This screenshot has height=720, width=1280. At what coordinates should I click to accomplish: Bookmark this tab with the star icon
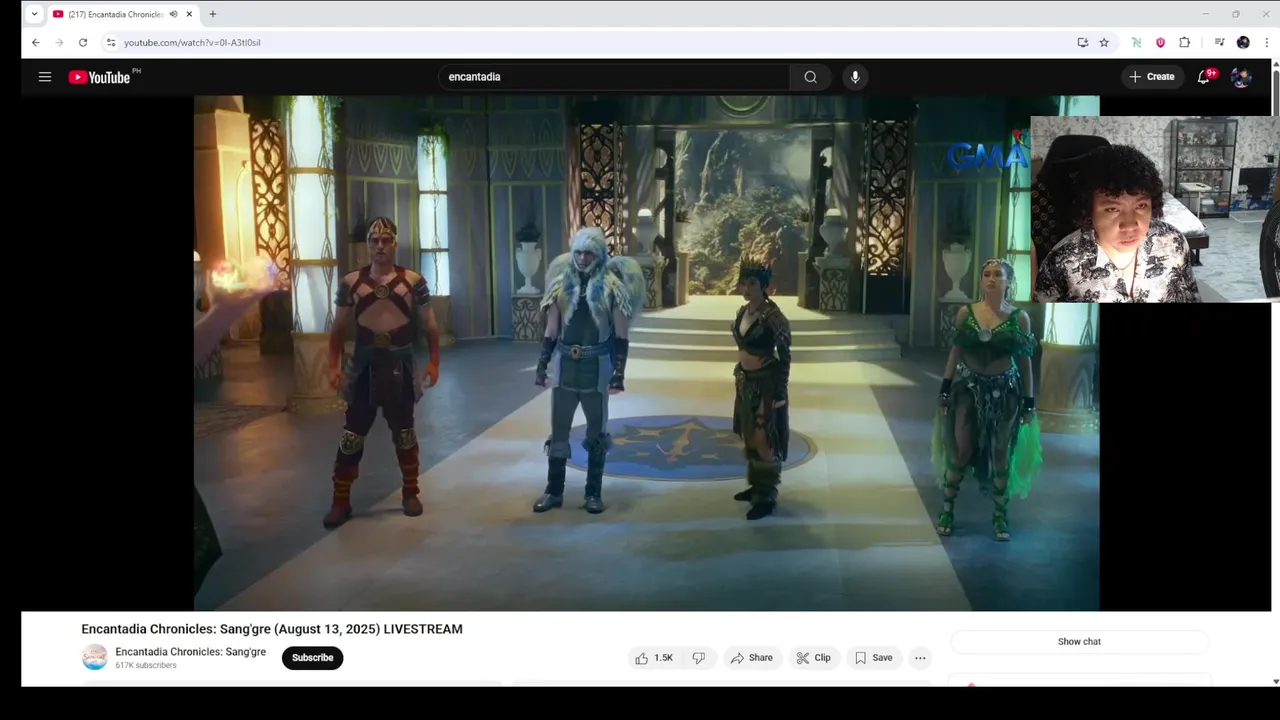1104,43
